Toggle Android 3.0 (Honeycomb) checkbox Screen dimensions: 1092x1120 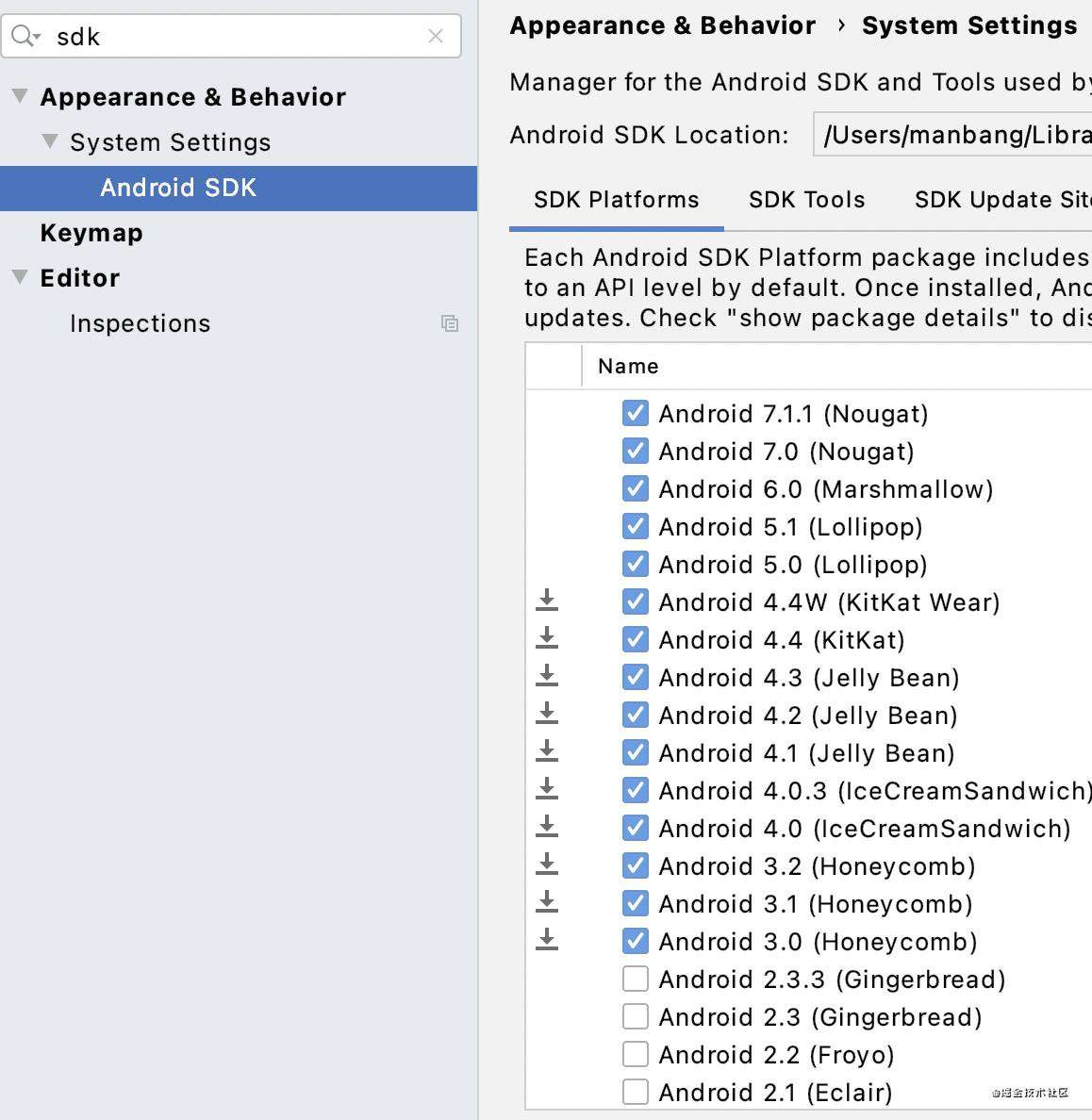[636, 942]
